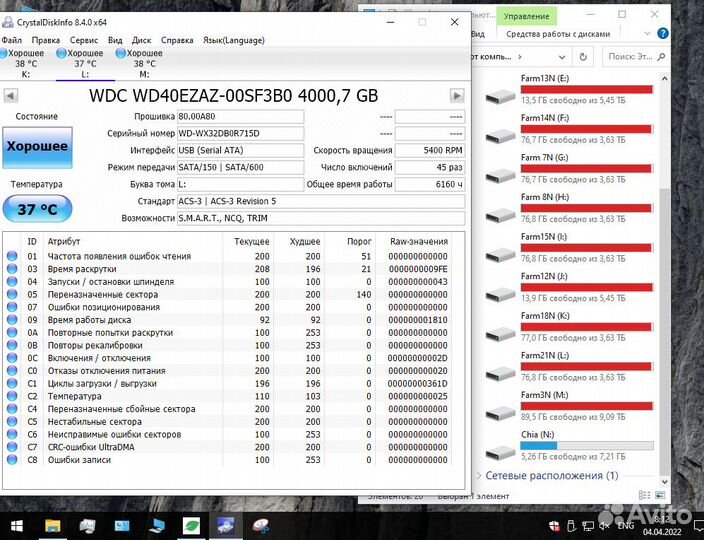Open the Управление ribbon tab in Explorer

coord(527,16)
